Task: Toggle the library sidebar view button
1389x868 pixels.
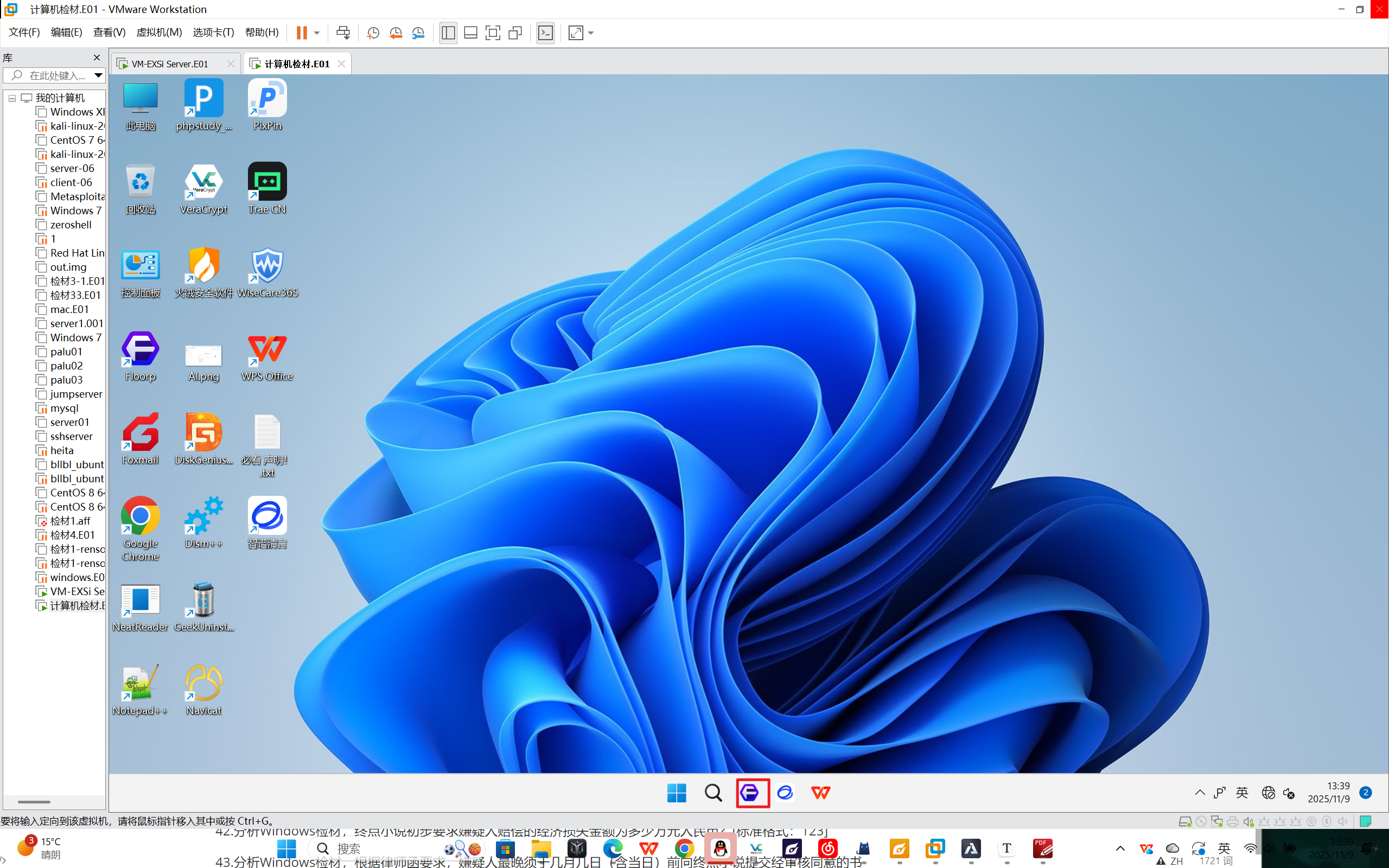Action: (448, 33)
